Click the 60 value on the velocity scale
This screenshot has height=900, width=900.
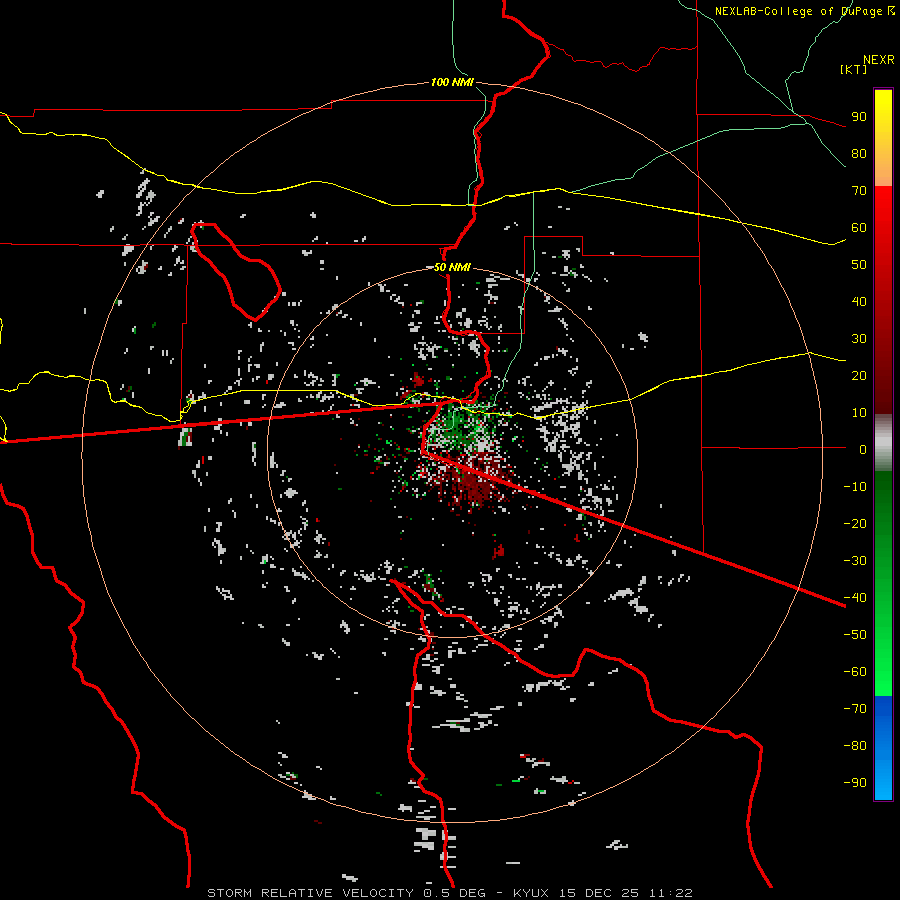[859, 227]
